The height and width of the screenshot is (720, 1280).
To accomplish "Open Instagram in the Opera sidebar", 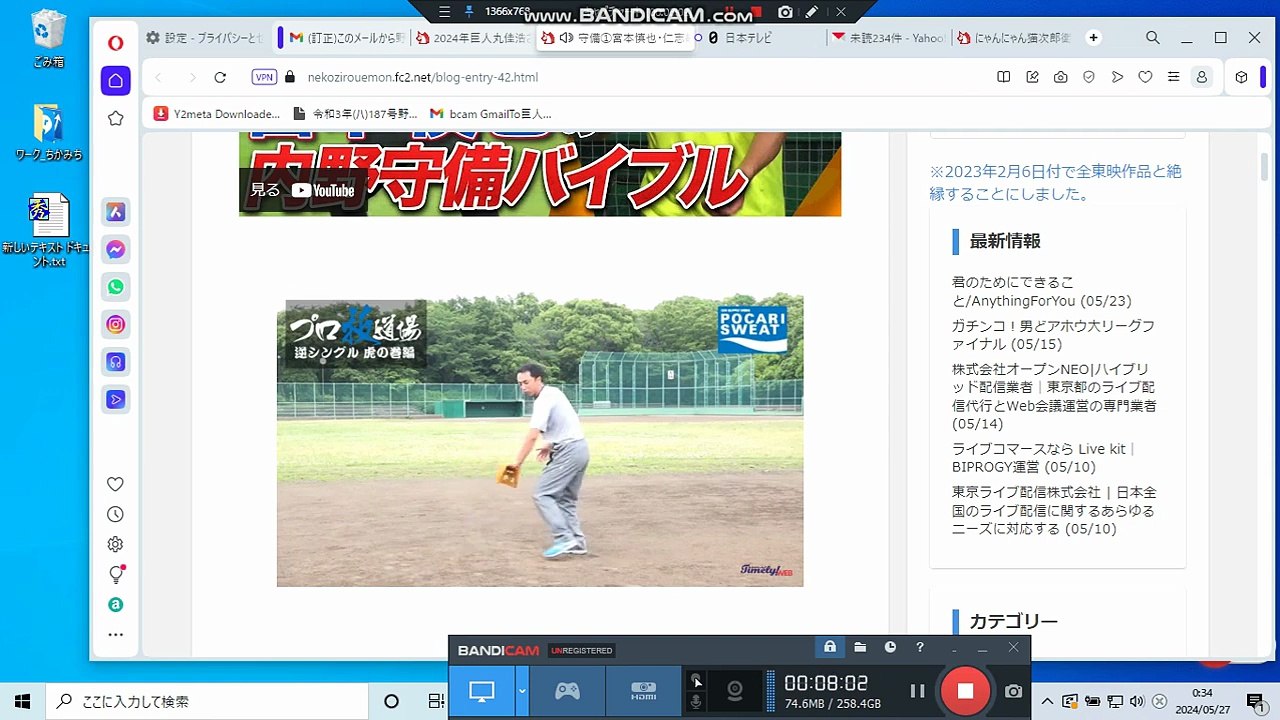I will tap(115, 325).
